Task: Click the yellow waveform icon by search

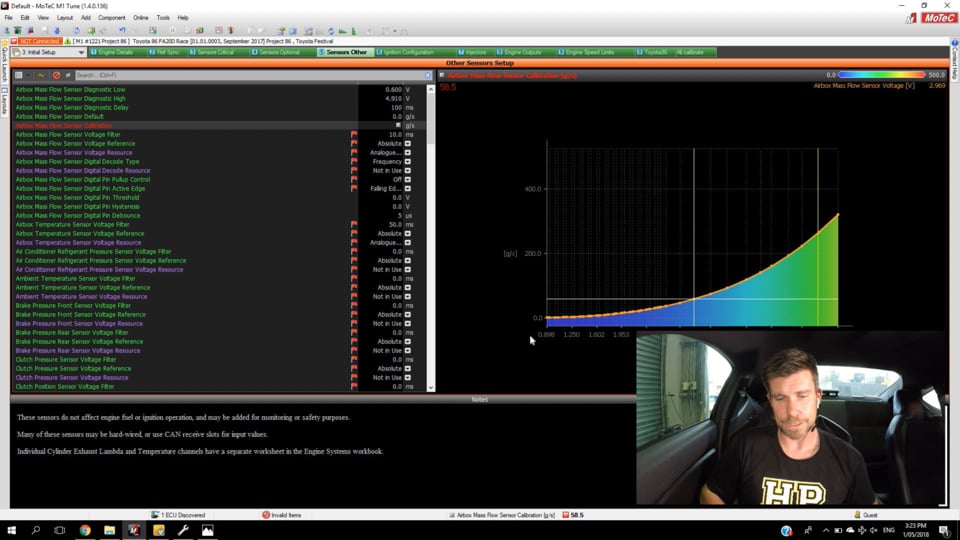Action: [41, 75]
